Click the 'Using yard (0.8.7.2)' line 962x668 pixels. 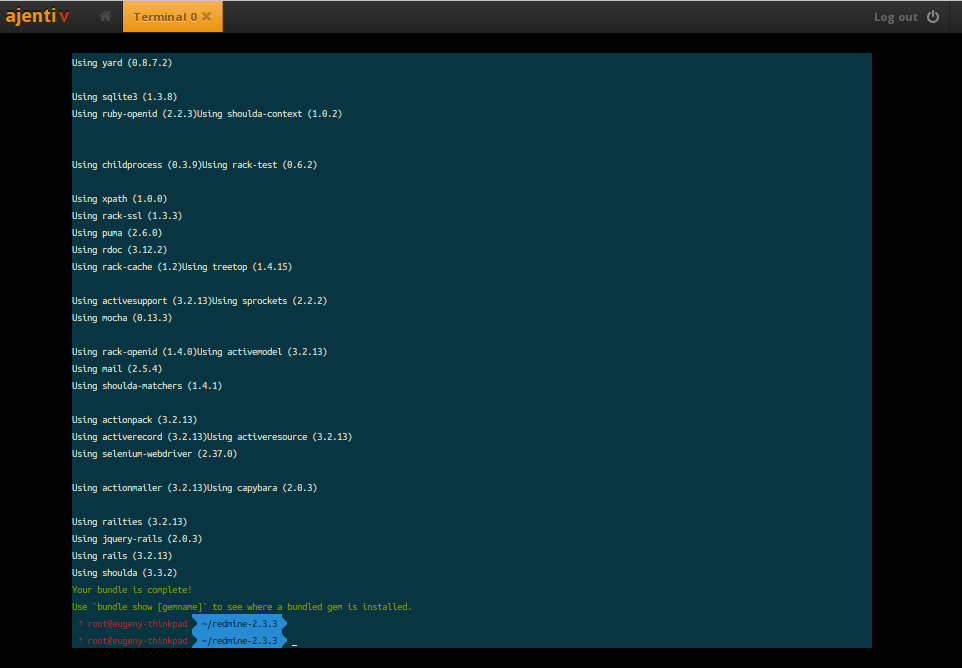pos(122,63)
